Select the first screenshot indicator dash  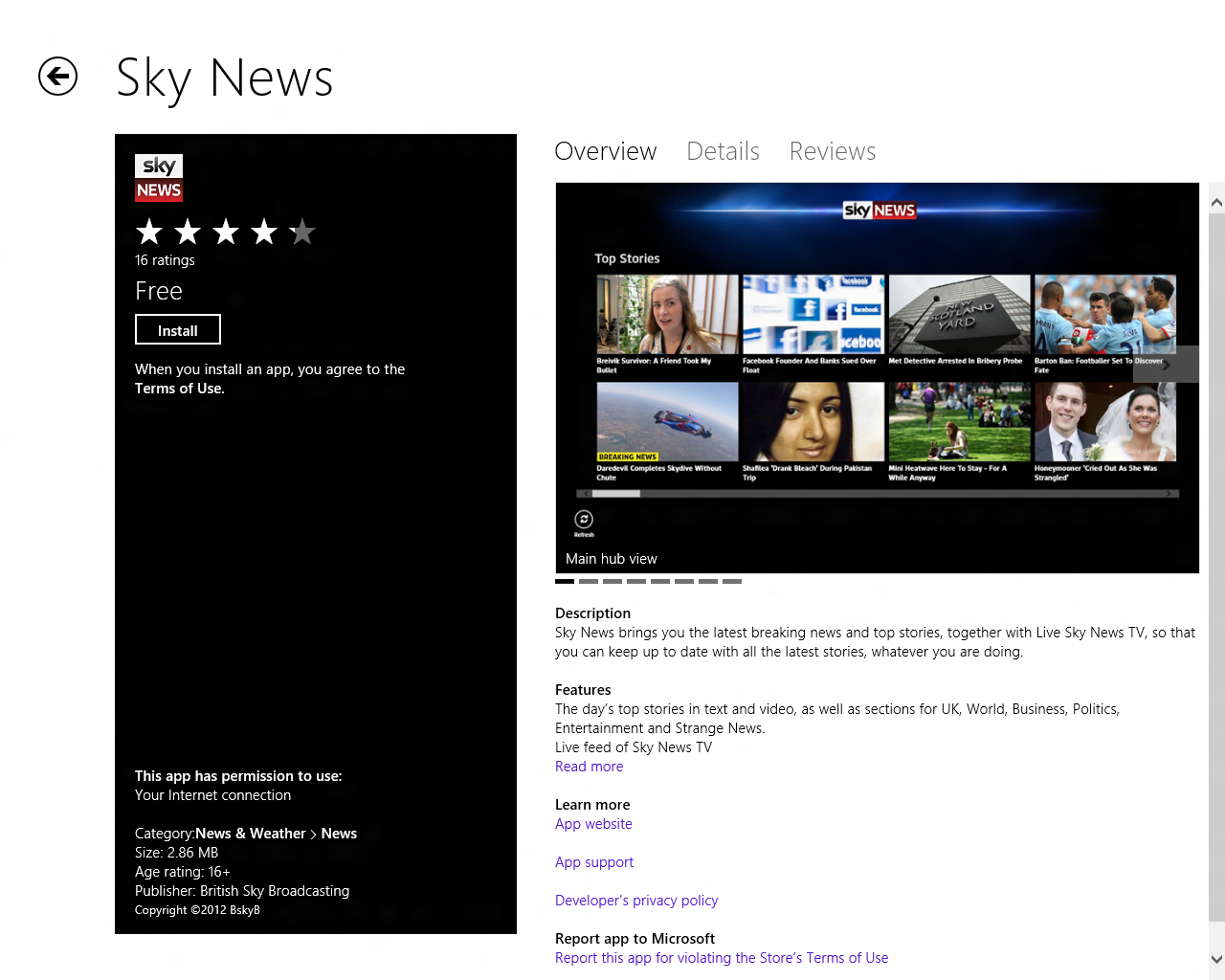point(565,581)
